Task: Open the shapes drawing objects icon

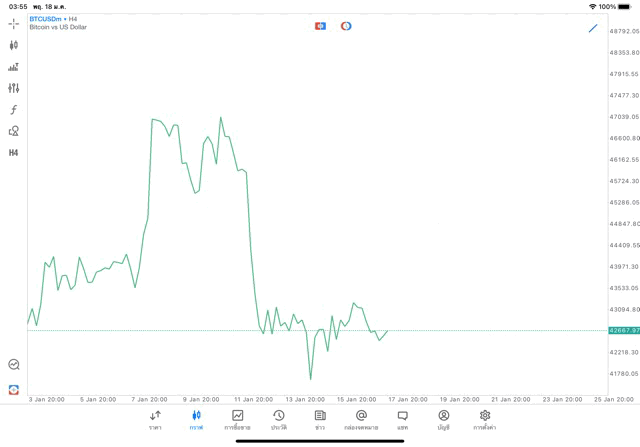Action: pos(14,131)
